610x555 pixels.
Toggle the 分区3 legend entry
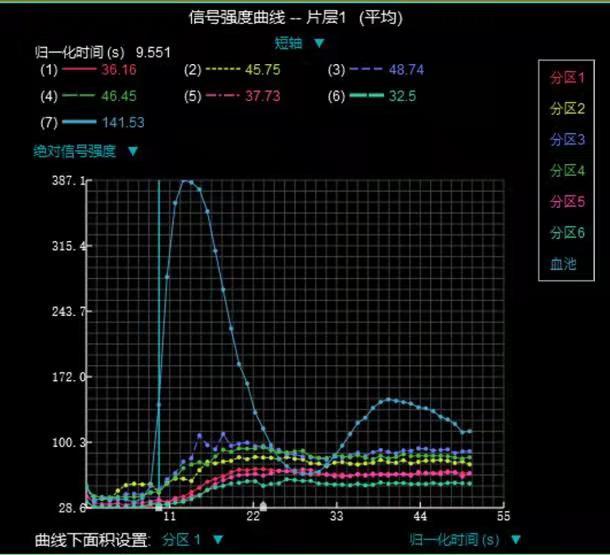(566, 139)
